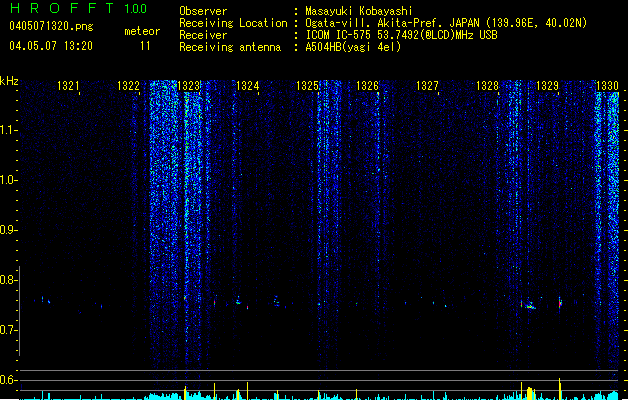Click the 1325 time marker
The height and width of the screenshot is (400, 629).
(307, 86)
